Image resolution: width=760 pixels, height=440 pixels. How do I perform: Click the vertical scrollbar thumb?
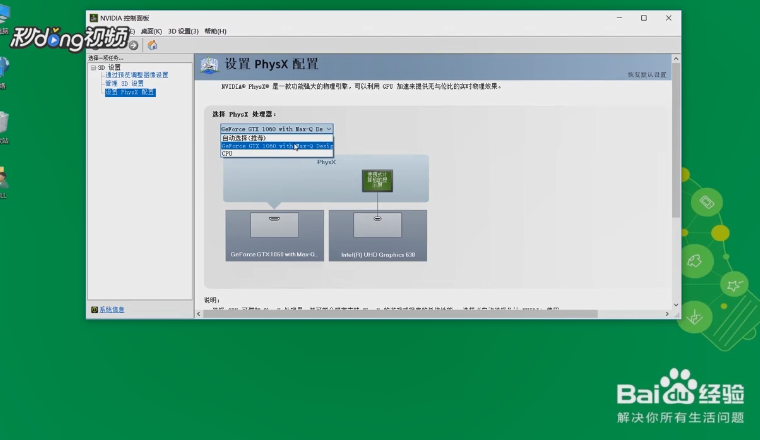click(676, 140)
